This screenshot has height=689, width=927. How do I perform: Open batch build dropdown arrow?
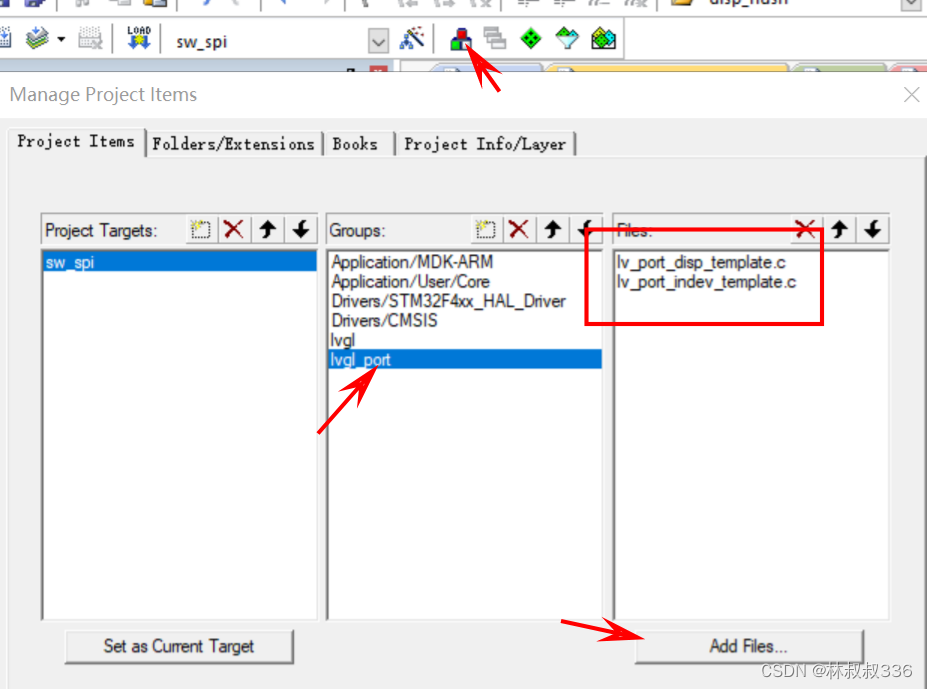61,40
